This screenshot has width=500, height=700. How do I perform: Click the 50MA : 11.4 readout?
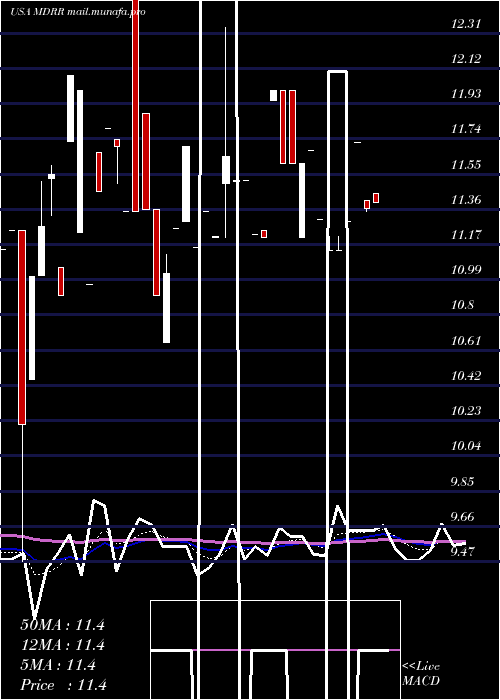click(x=62, y=625)
